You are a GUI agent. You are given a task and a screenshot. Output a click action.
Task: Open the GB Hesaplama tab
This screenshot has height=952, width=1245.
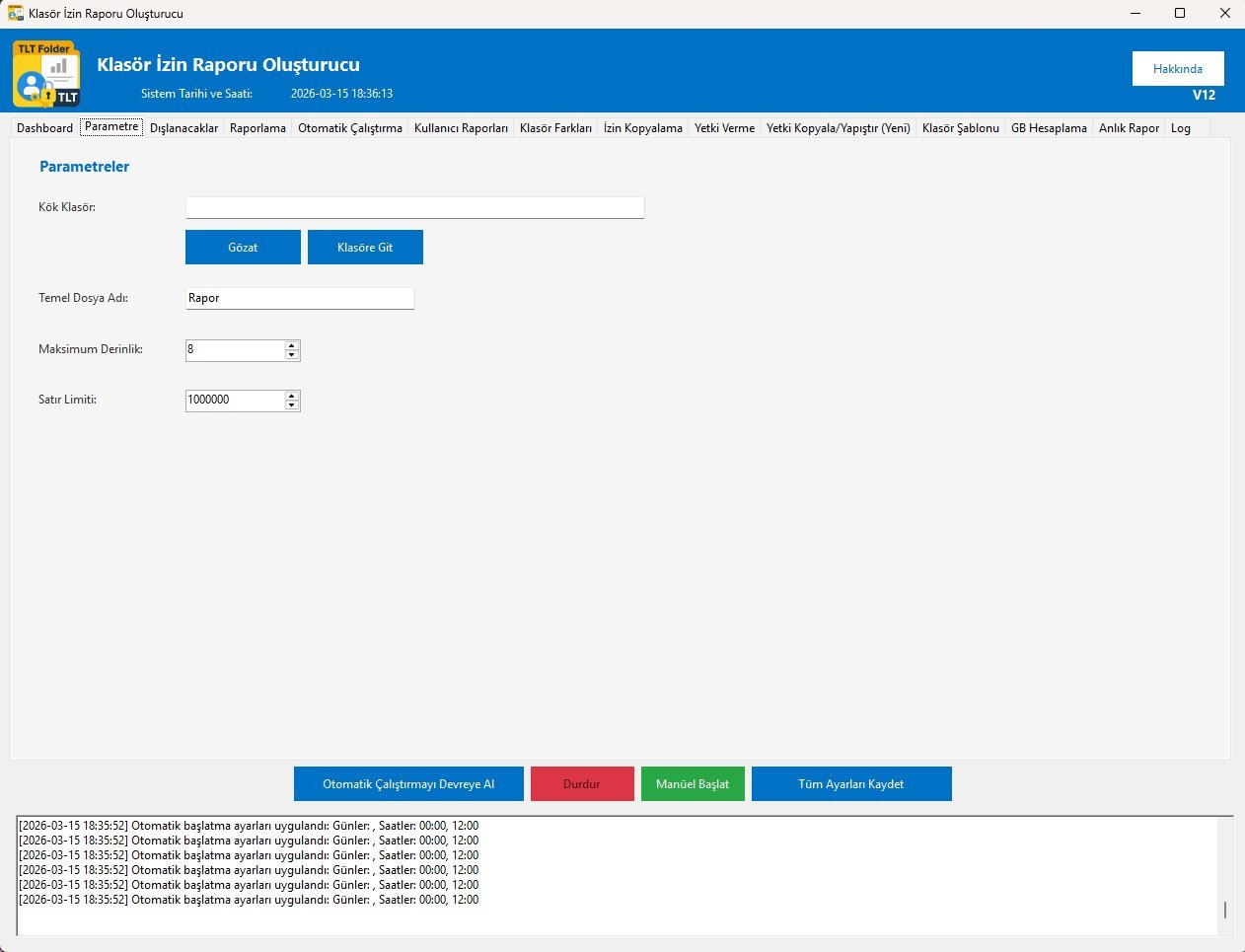tap(1049, 128)
